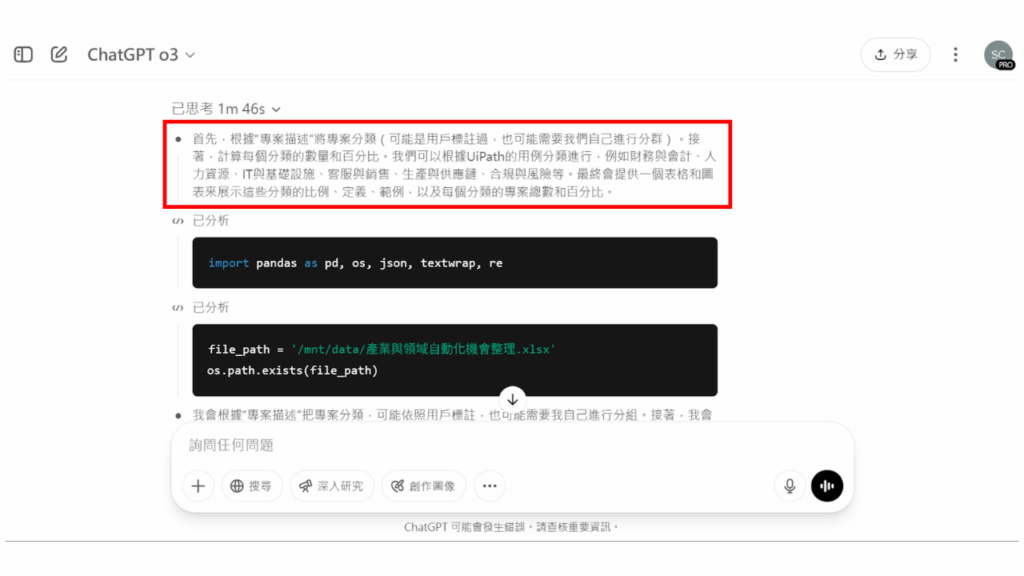The image size is (1024, 576).
Task: Open the three-dot options menu
Action: click(x=955, y=55)
